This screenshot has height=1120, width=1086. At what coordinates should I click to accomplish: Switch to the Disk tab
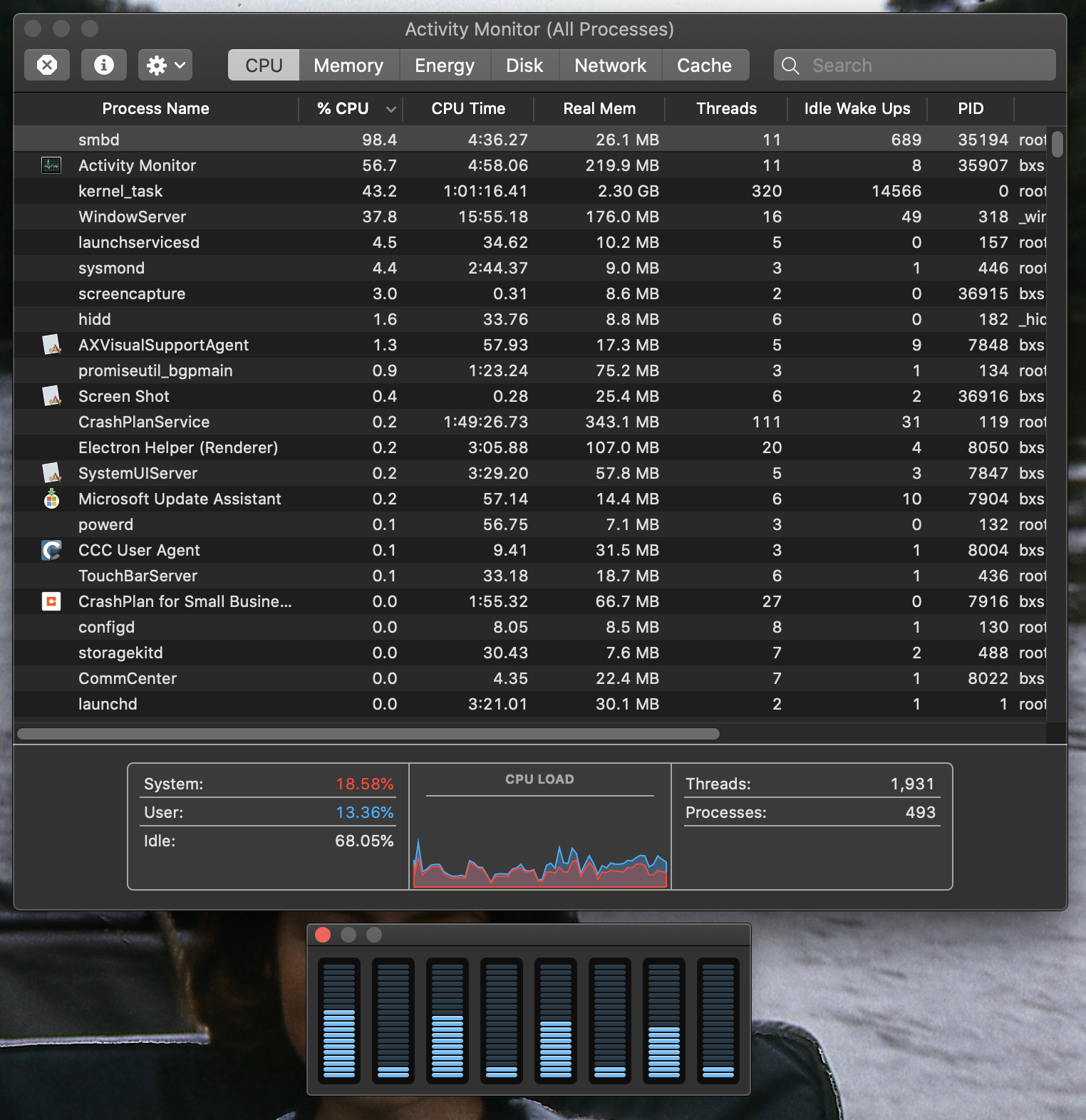coord(524,65)
